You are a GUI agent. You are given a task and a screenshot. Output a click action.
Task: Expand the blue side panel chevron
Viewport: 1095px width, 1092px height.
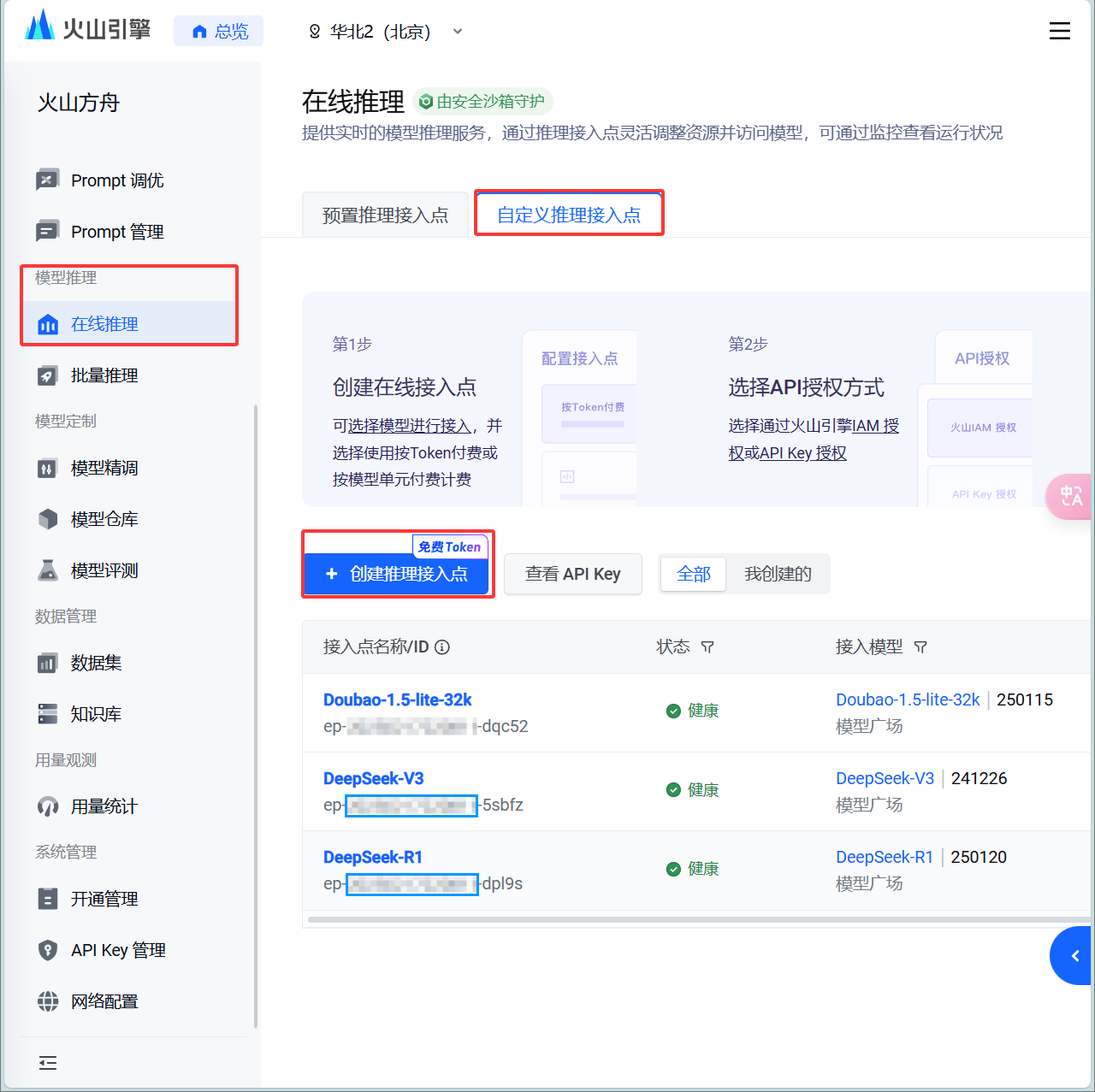click(x=1074, y=956)
